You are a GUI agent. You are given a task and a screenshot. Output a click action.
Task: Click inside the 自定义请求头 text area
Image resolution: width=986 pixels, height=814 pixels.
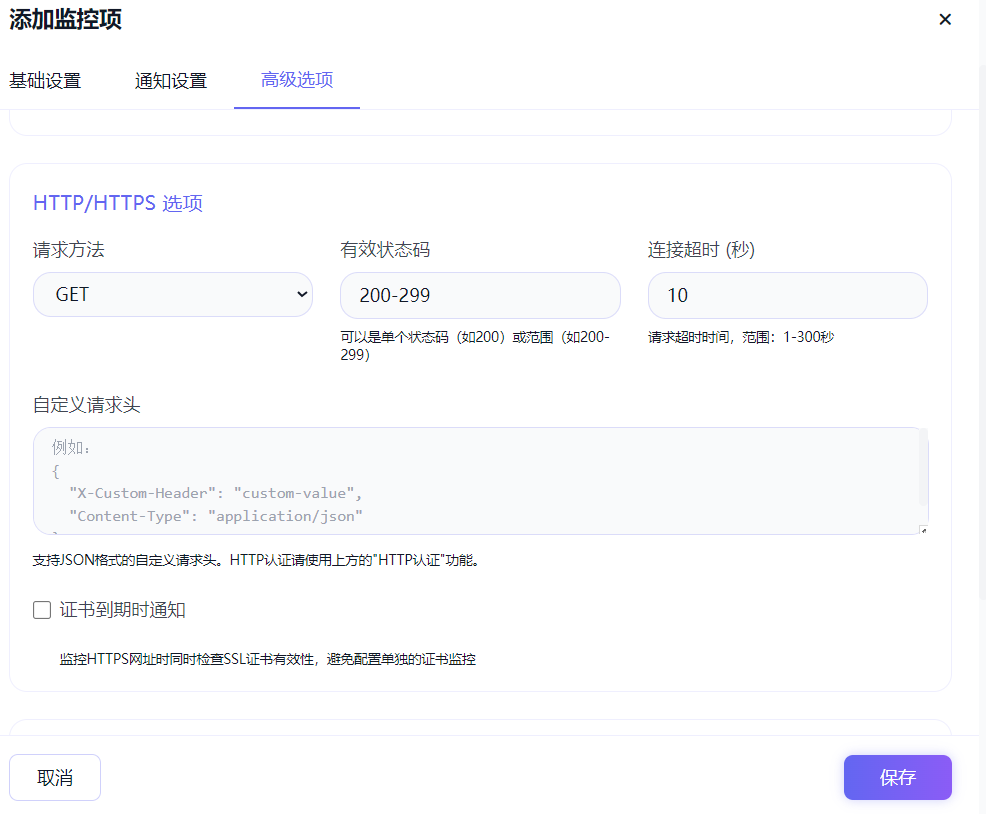point(470,481)
